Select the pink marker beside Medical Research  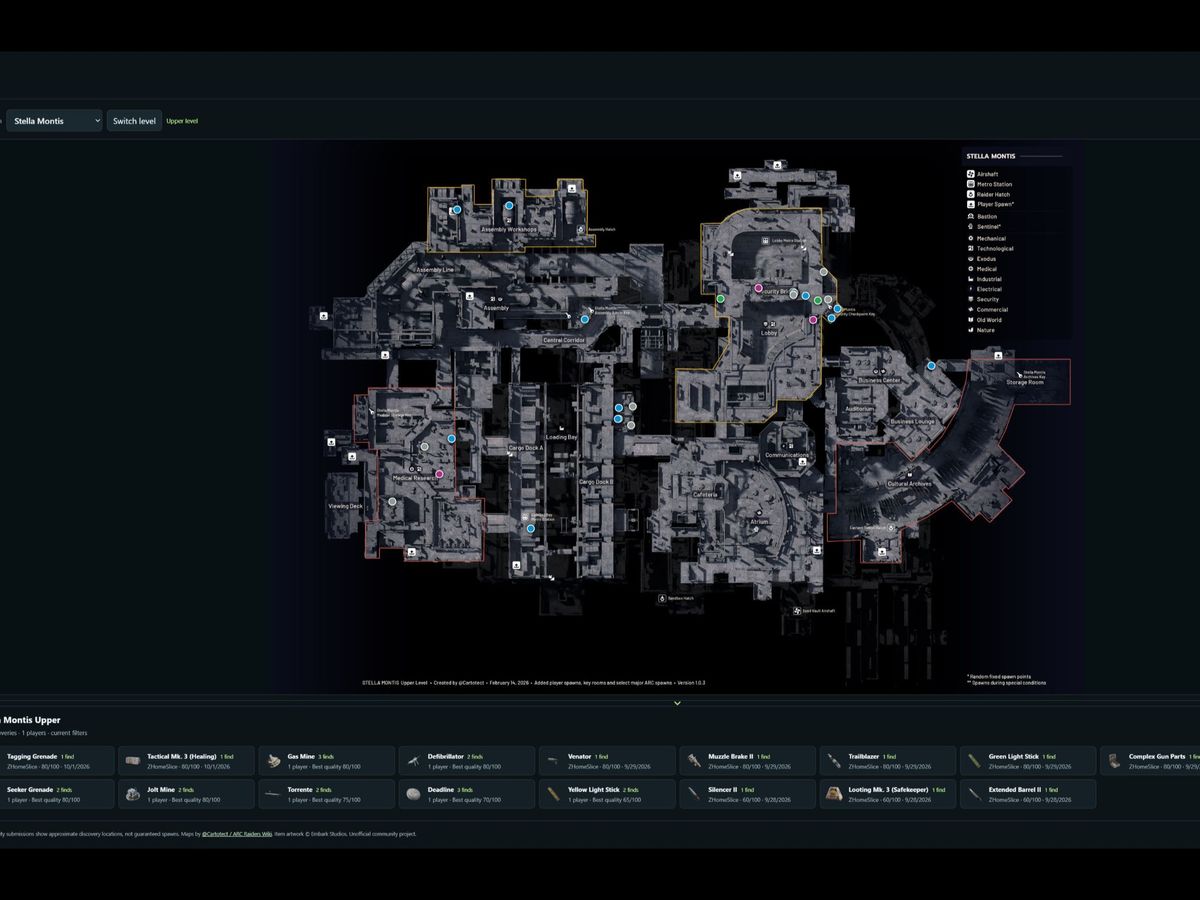(x=439, y=474)
